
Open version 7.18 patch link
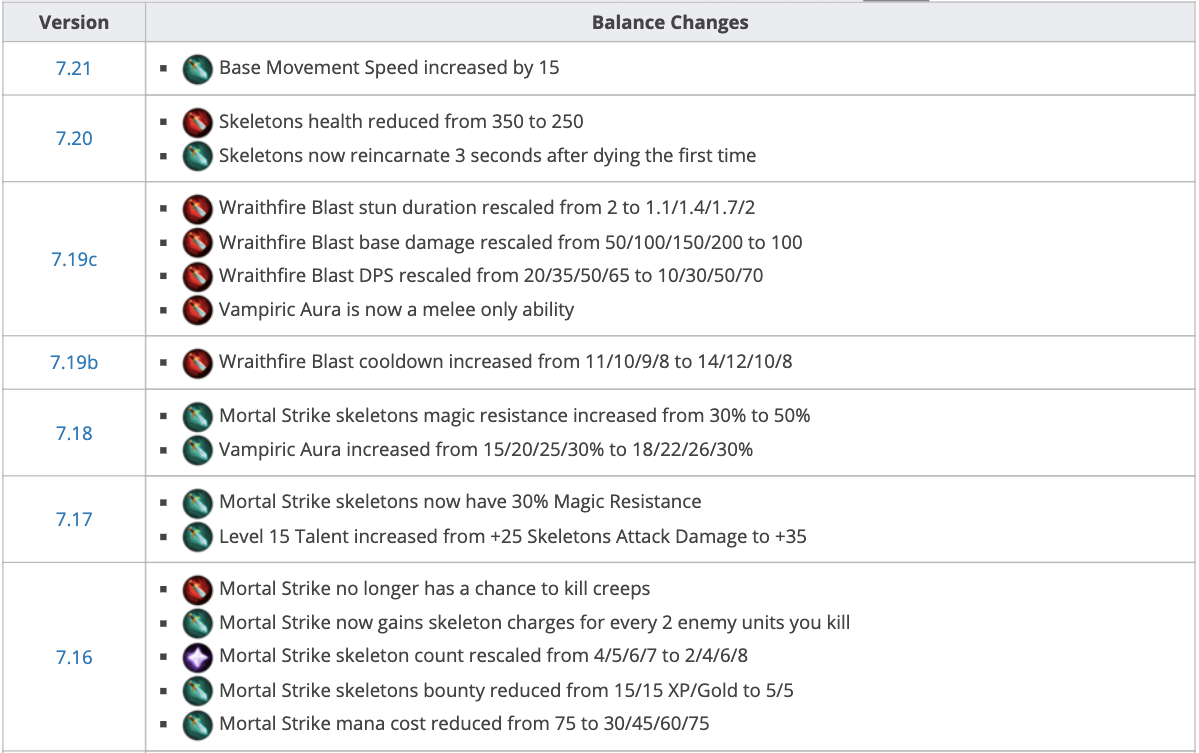click(73, 433)
